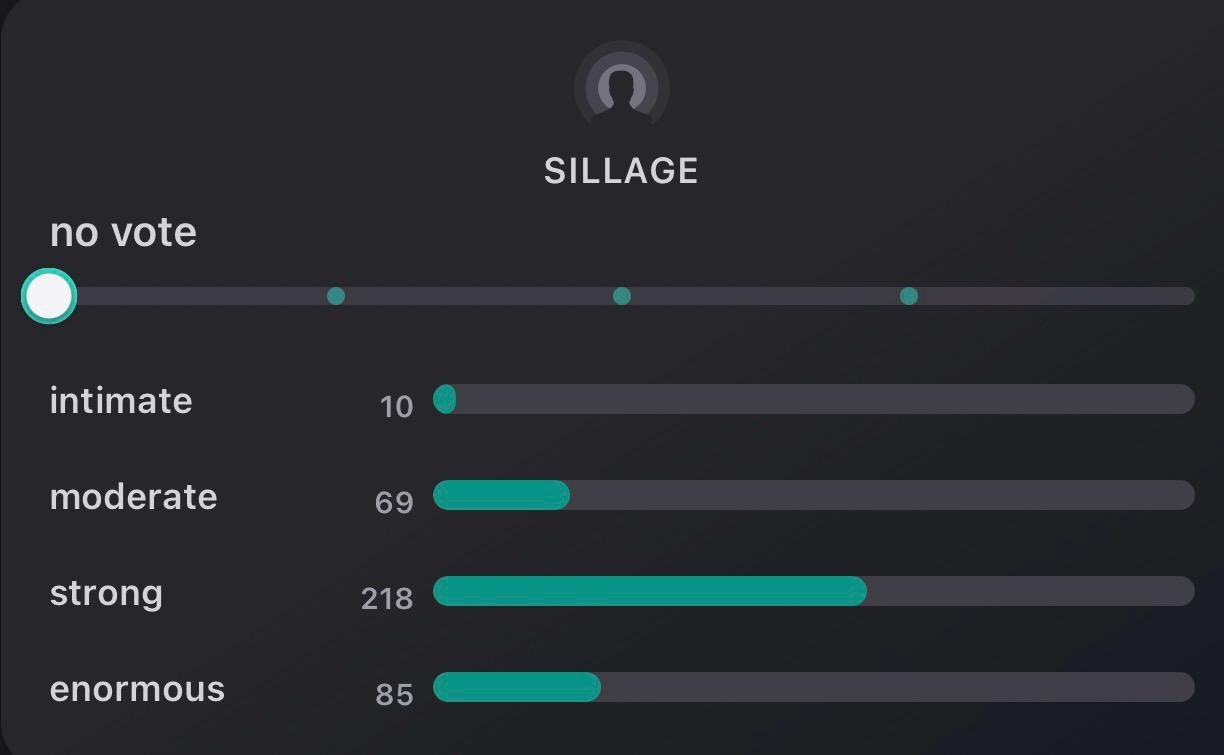Click the teal fill of the enormous bar

(516, 687)
